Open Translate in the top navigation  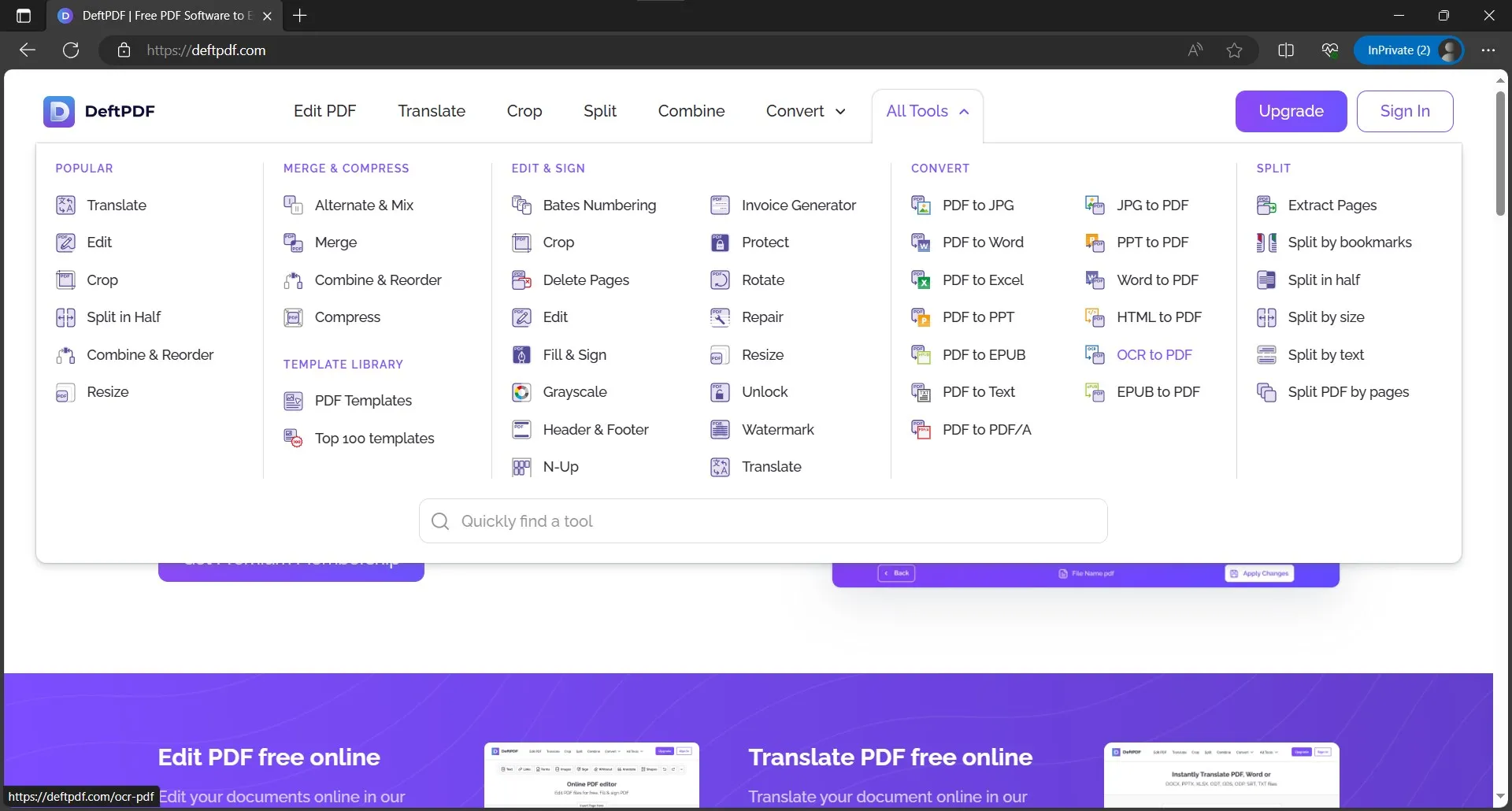[x=432, y=111]
